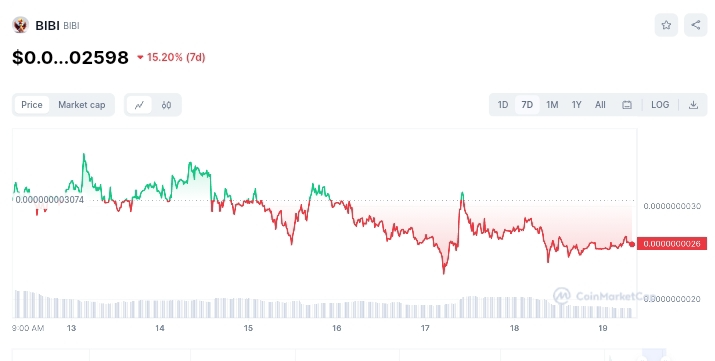Image resolution: width=715 pixels, height=361 pixels.
Task: Download chart data icon
Action: point(693,105)
